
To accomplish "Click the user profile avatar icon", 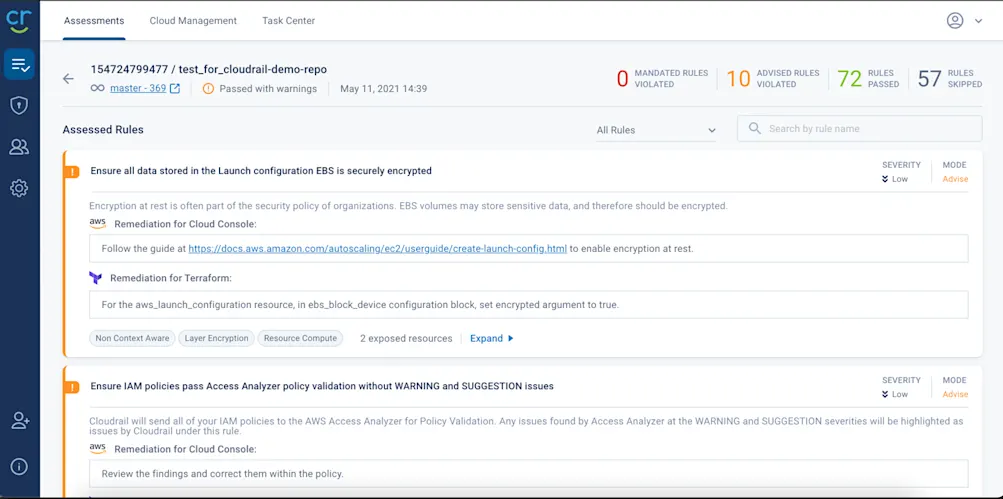I will pyautogui.click(x=955, y=20).
